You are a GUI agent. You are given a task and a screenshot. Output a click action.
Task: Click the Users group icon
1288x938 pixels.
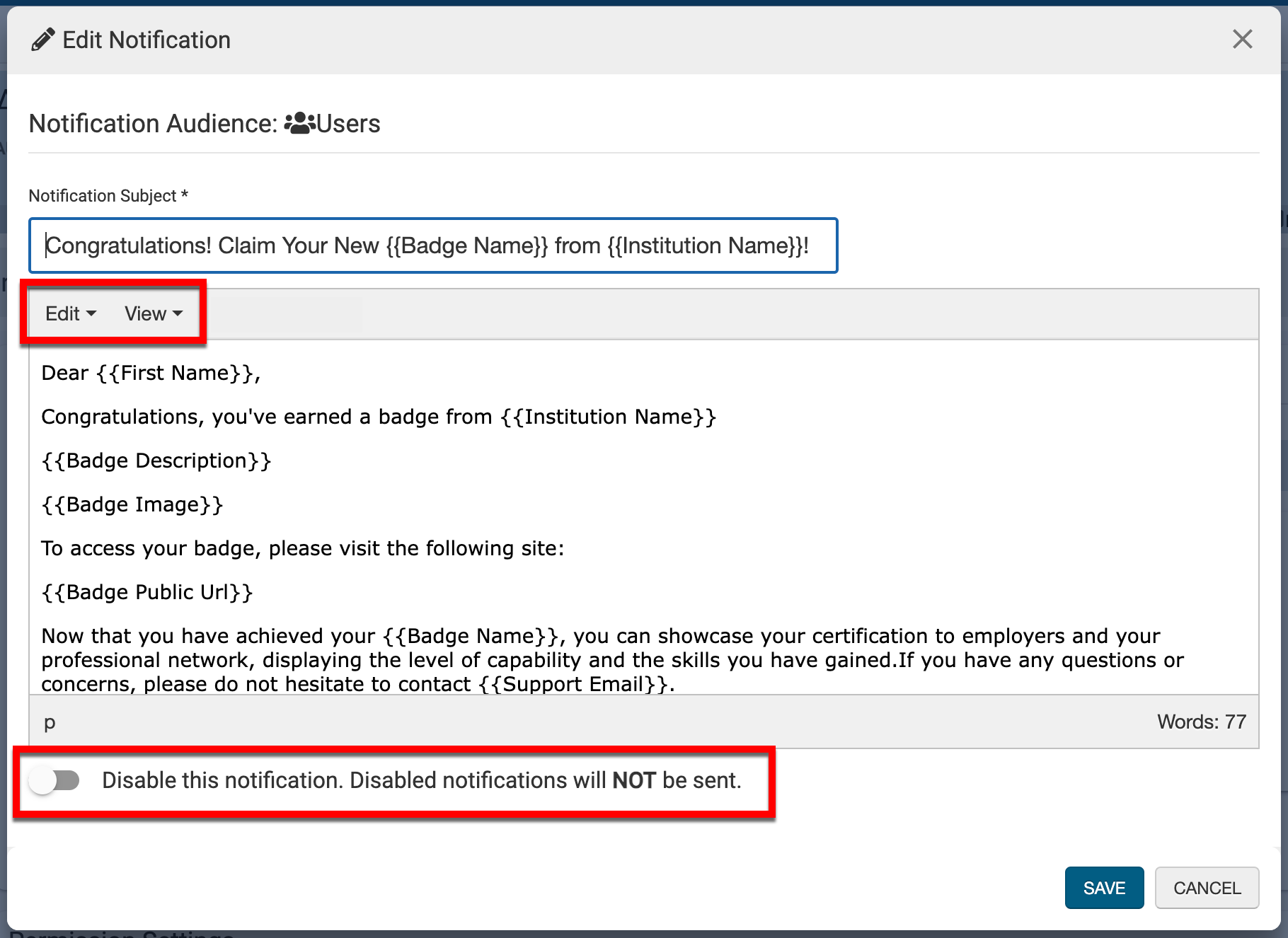299,123
